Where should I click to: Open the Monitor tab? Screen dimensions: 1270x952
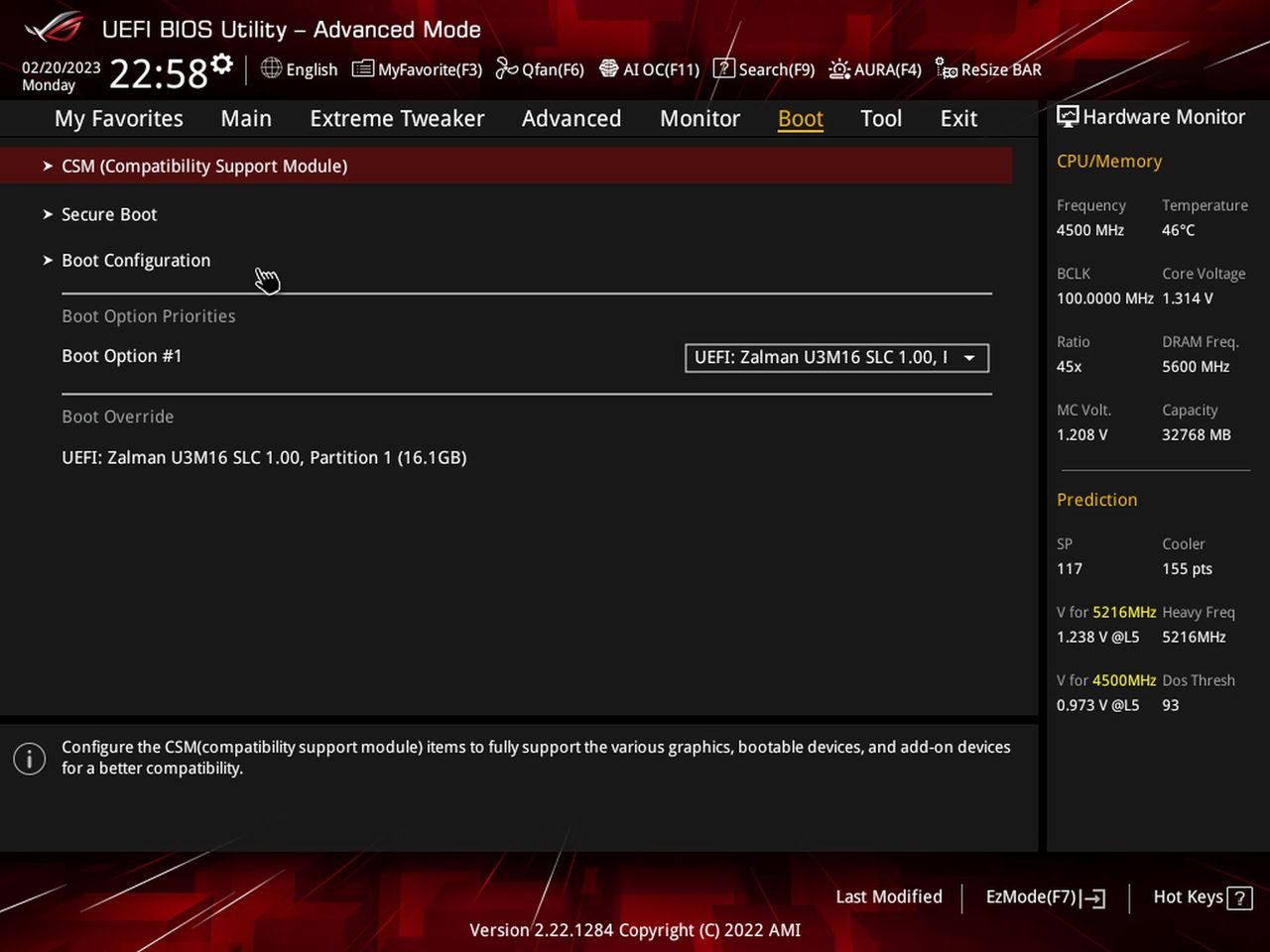[x=699, y=118]
